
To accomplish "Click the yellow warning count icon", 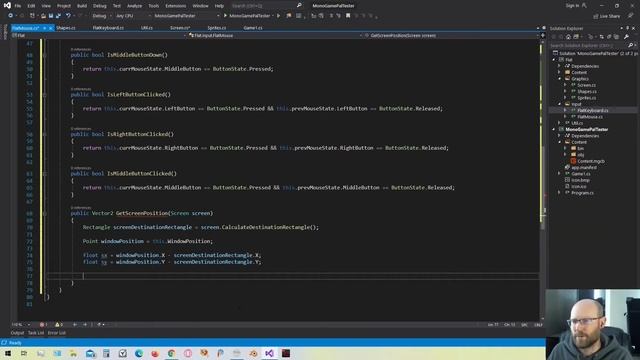I will [x=57, y=324].
